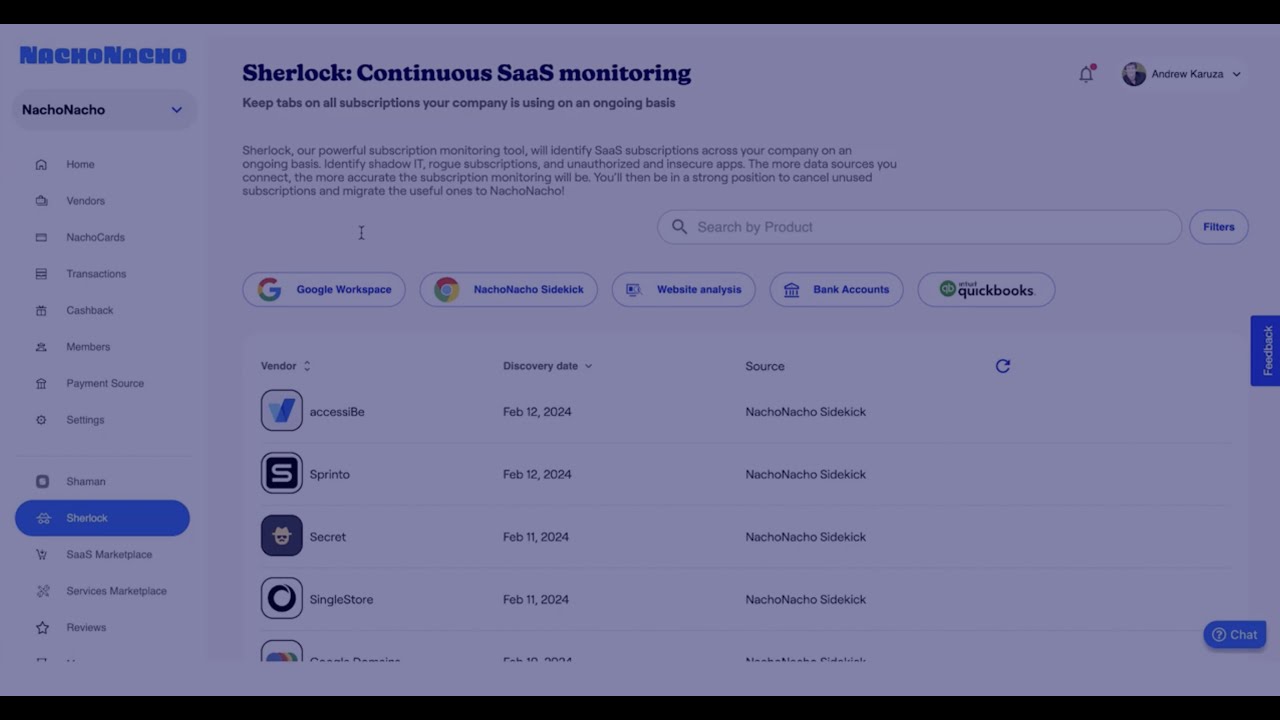Open Payment Source in the sidebar

click(105, 384)
